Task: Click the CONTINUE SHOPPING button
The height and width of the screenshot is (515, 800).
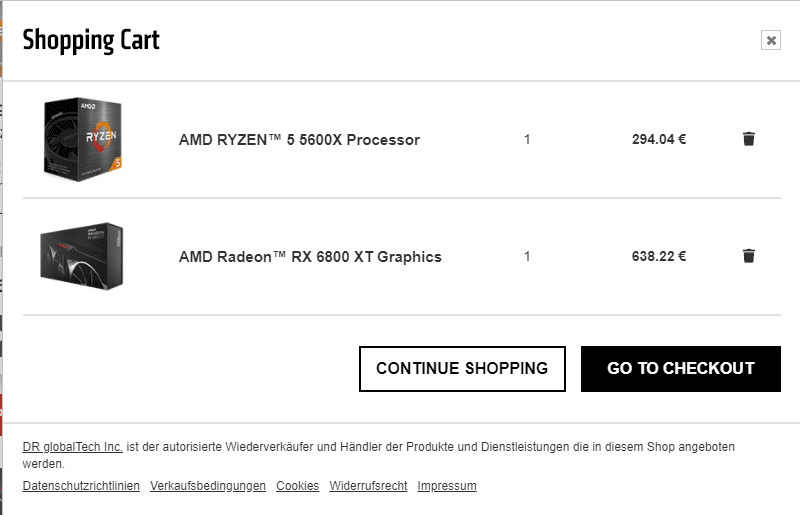Action: (462, 369)
